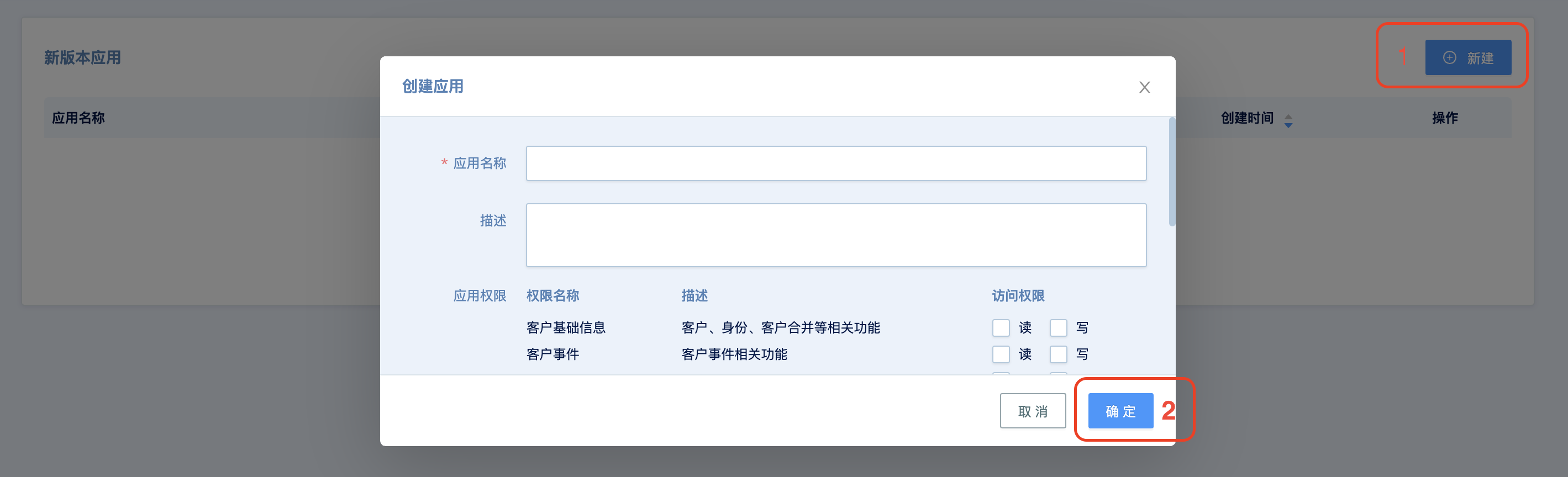This screenshot has height=477, width=1568.
Task: Click the 应用名称 table column header
Action: [78, 118]
